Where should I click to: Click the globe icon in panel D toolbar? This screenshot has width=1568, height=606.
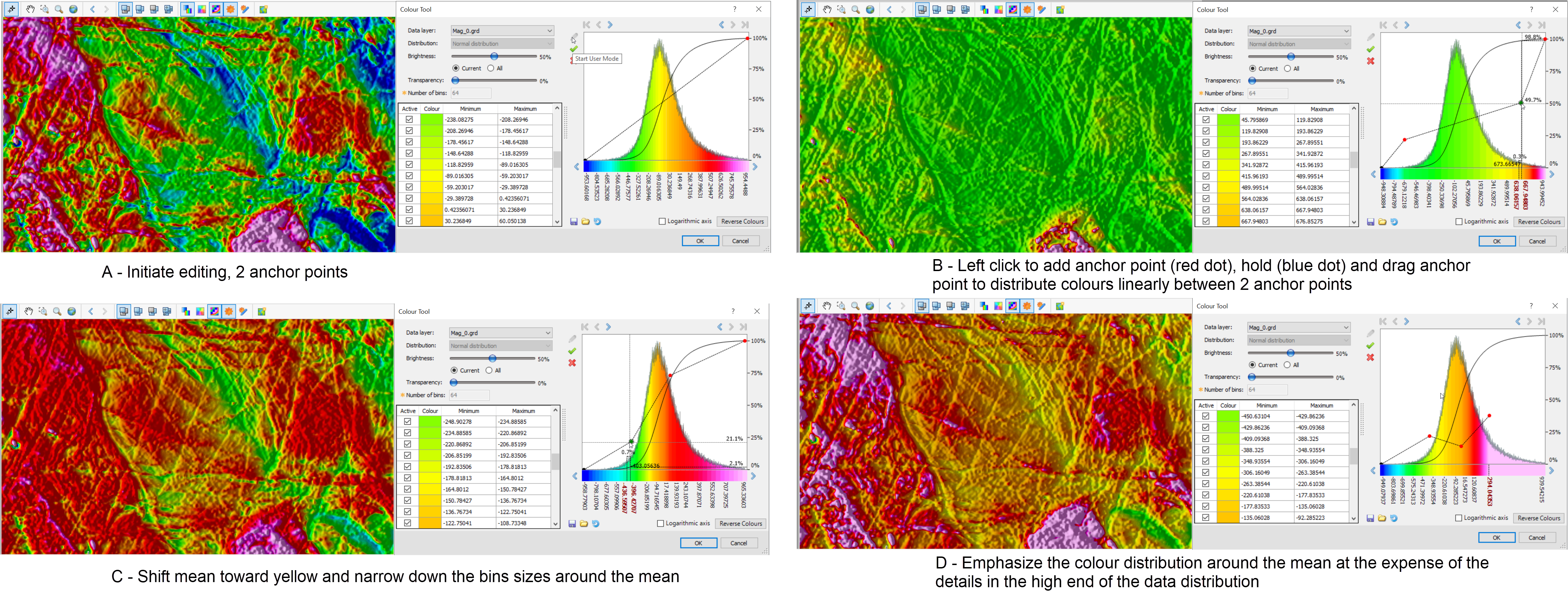click(870, 306)
